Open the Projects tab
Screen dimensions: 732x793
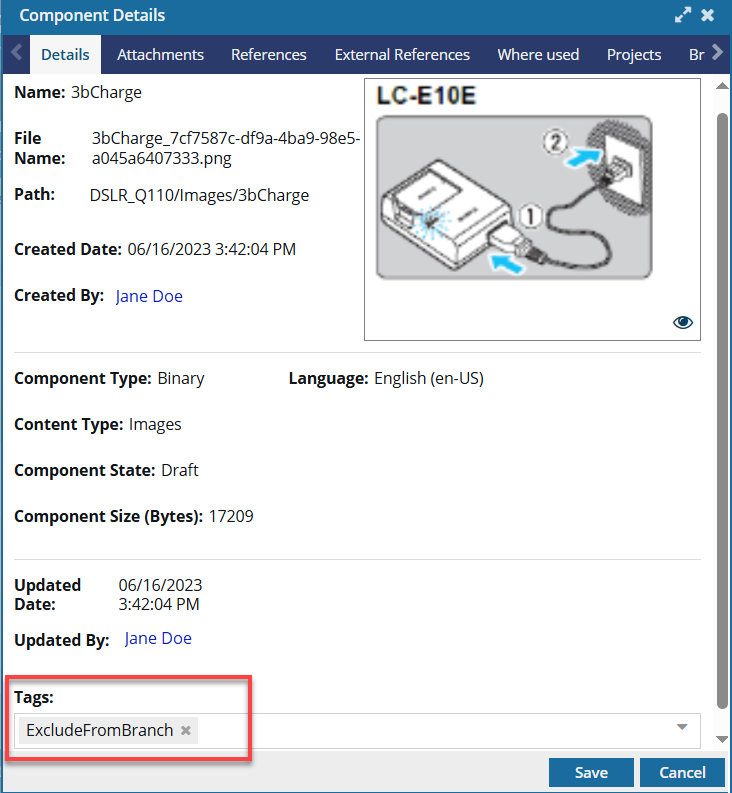point(634,55)
